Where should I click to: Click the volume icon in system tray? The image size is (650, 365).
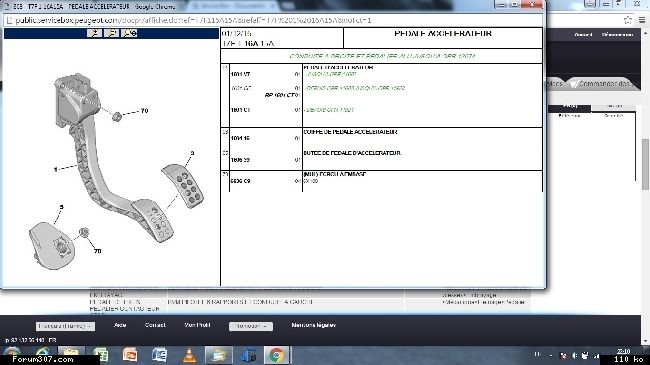point(575,355)
